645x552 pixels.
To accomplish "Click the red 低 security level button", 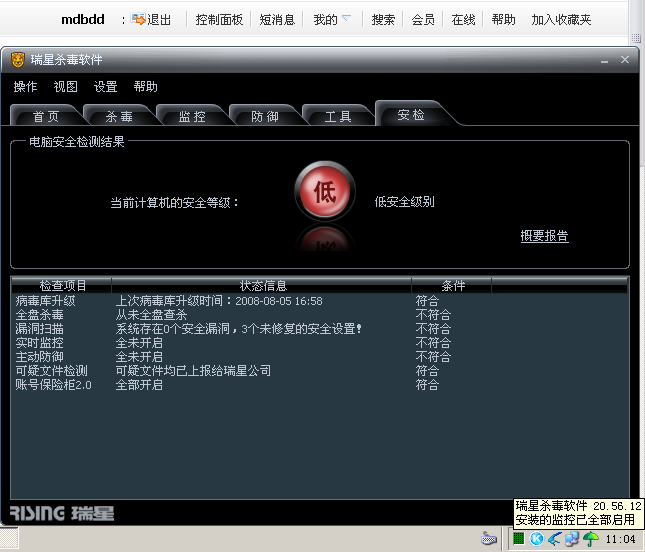I will (x=325, y=191).
